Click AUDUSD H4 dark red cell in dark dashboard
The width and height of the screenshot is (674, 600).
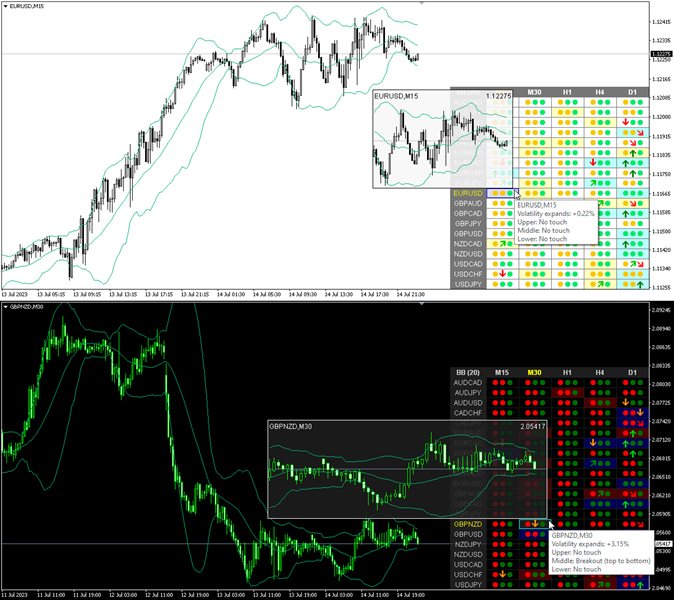point(600,403)
